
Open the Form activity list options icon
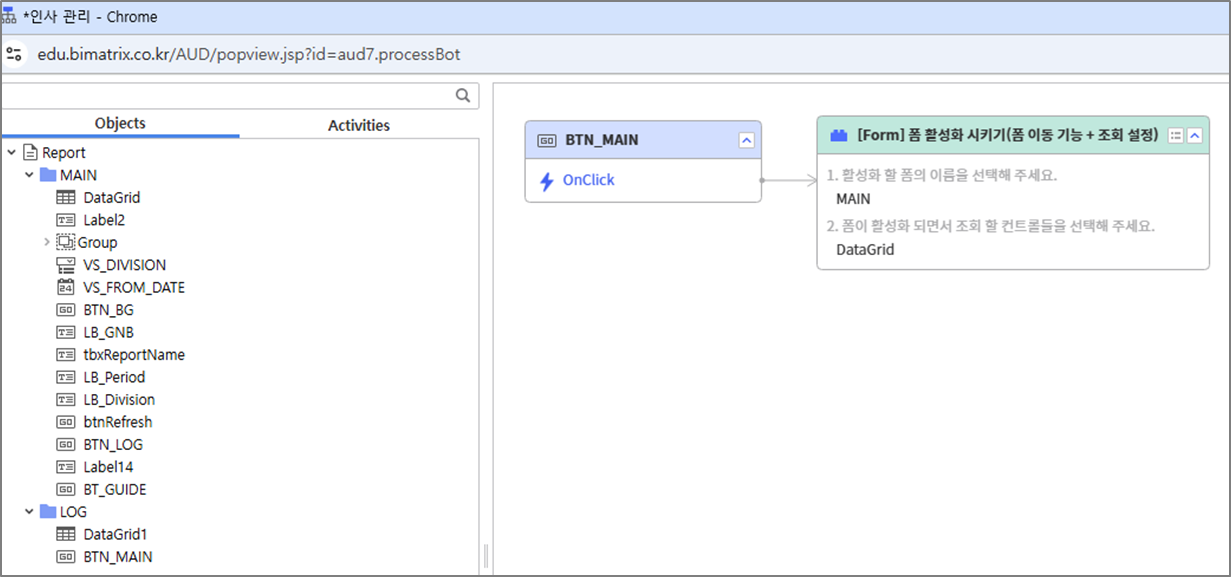click(1176, 135)
